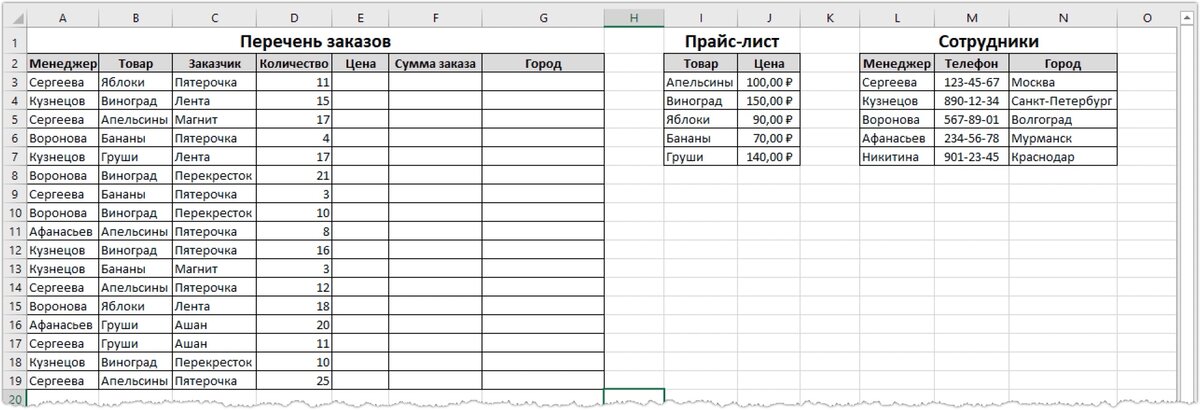Select 'Товар' header in the Прайс-лист table

pos(701,64)
